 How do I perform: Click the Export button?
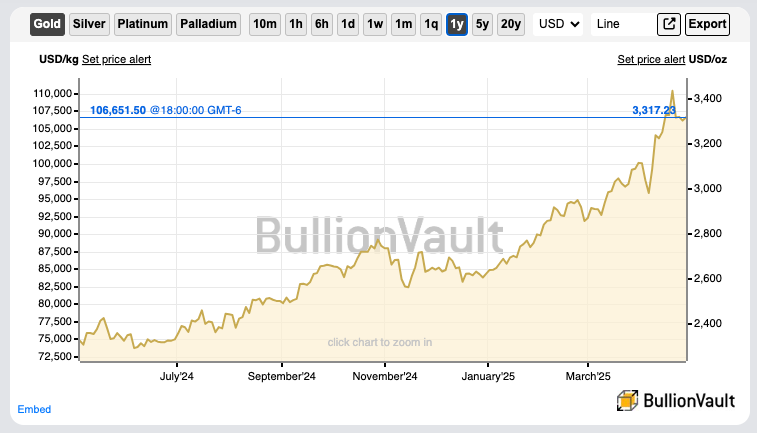click(707, 24)
